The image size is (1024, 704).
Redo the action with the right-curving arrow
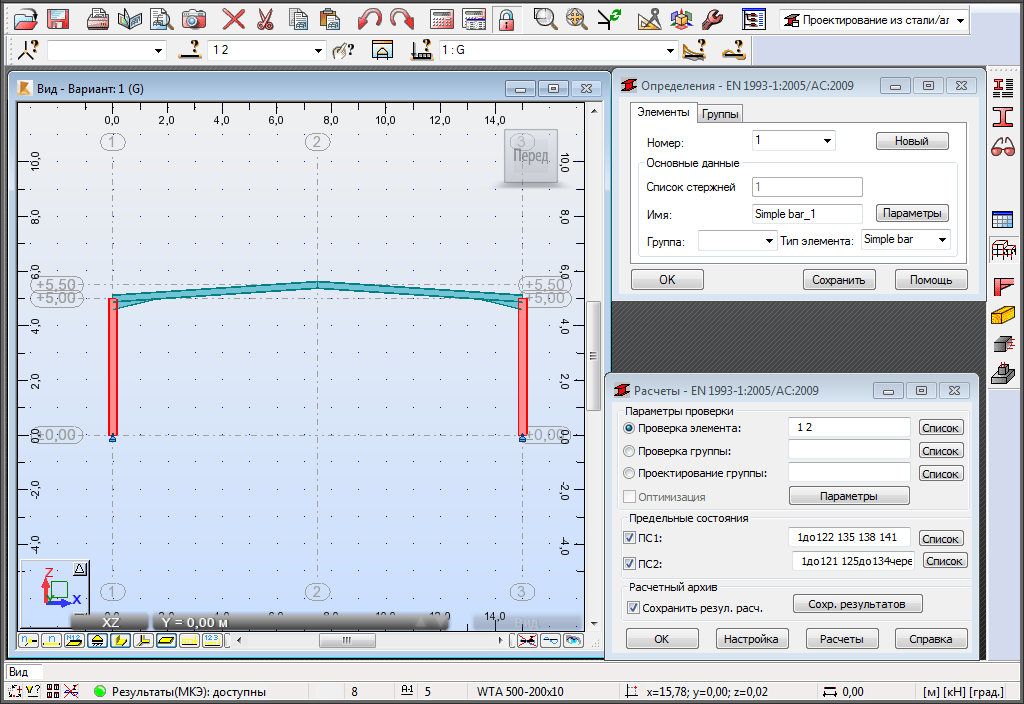pyautogui.click(x=402, y=19)
